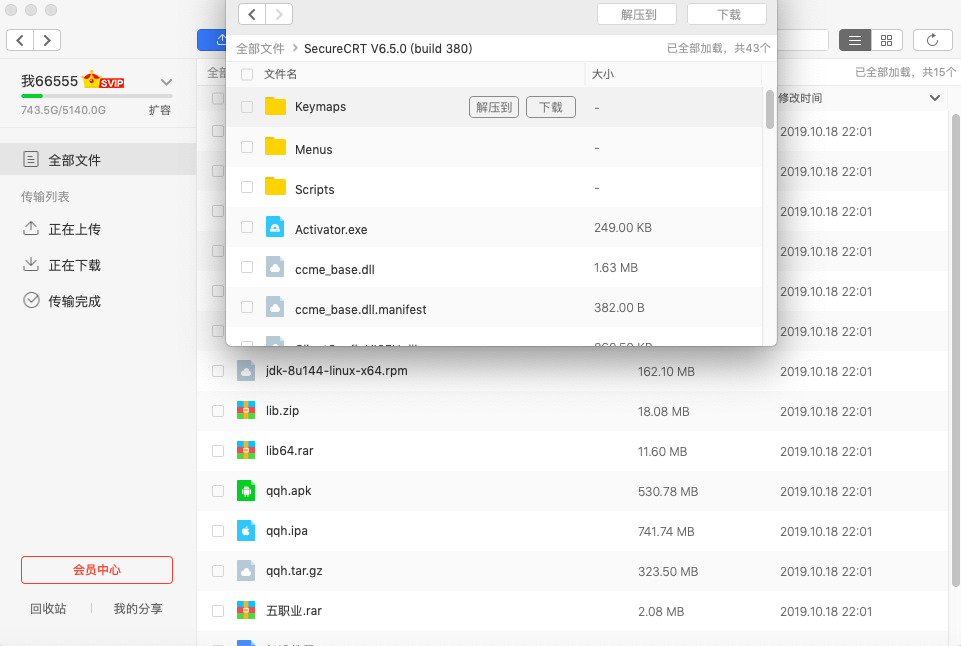The height and width of the screenshot is (646, 961).
Task: Check the ccme_base.dll checkbox
Action: pos(247,267)
